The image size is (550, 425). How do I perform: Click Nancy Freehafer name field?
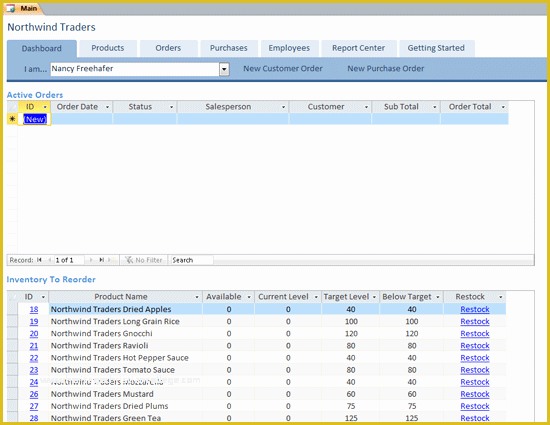(135, 69)
